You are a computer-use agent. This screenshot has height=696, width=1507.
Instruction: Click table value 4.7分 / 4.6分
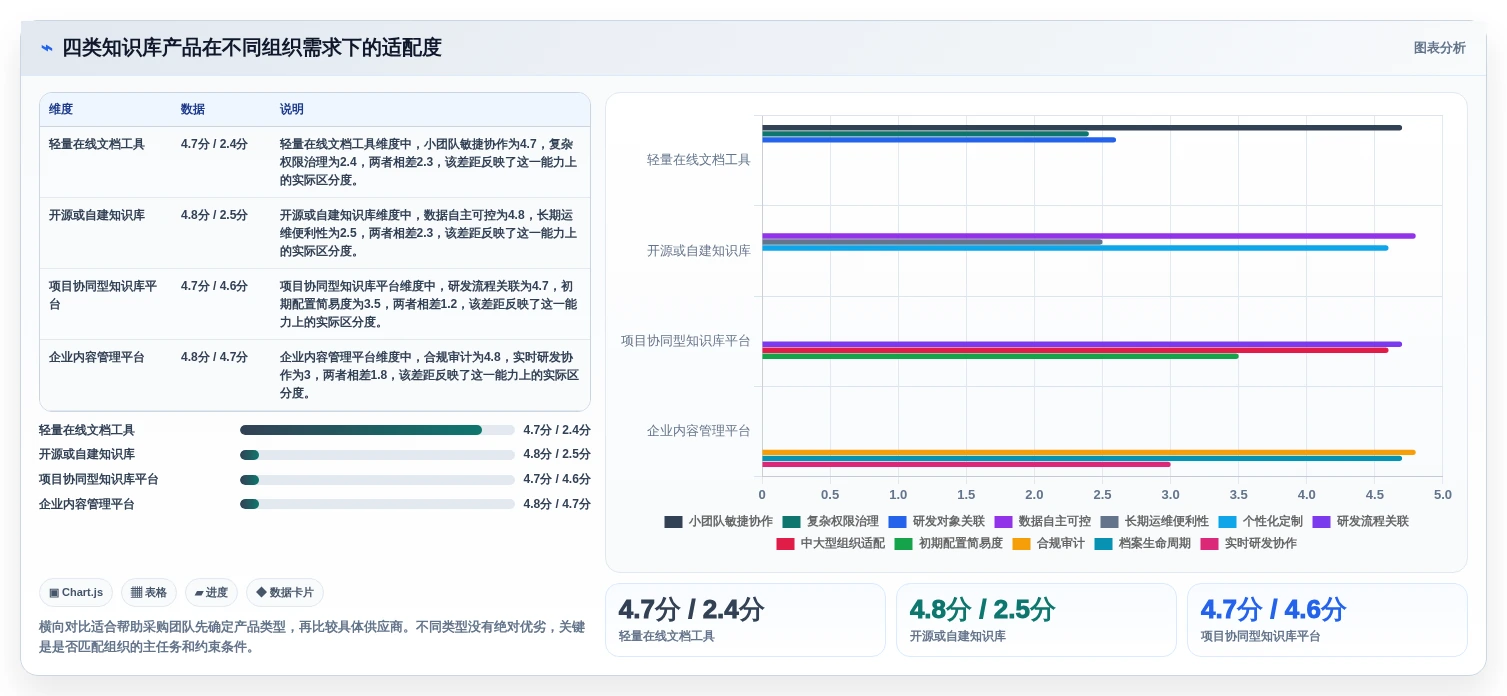point(214,286)
